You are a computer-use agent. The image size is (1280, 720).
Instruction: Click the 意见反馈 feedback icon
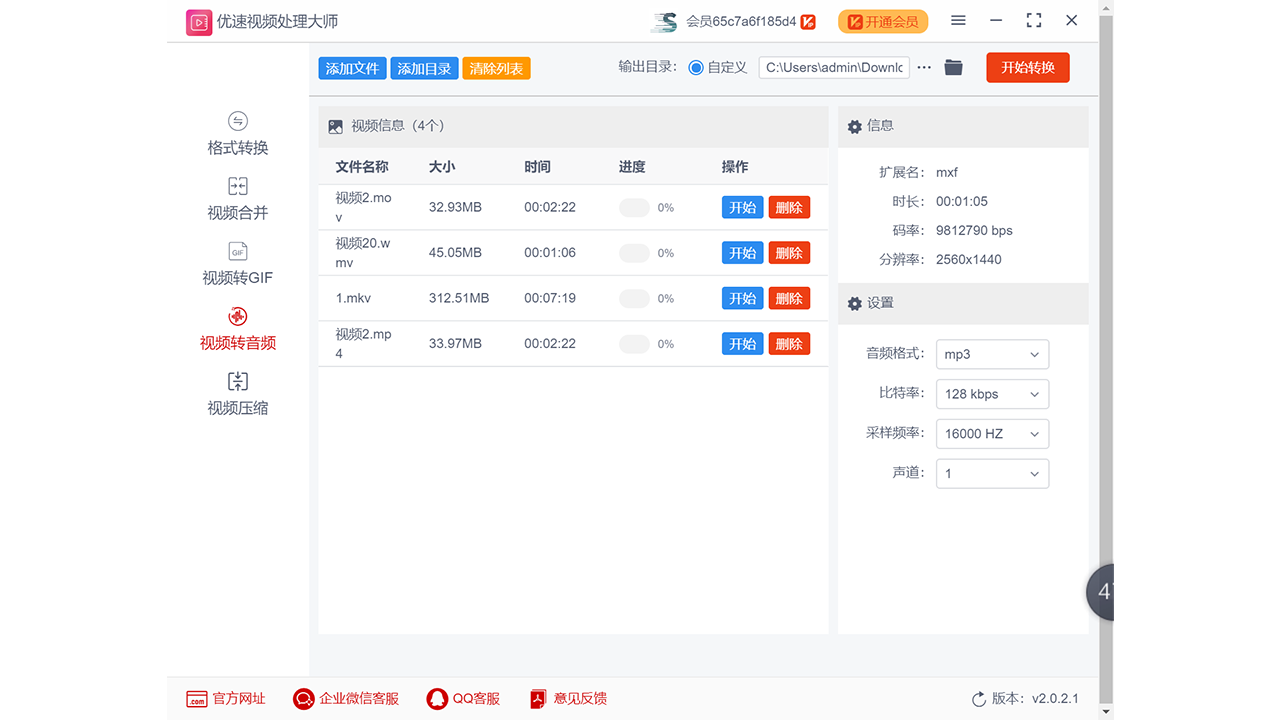(x=538, y=698)
